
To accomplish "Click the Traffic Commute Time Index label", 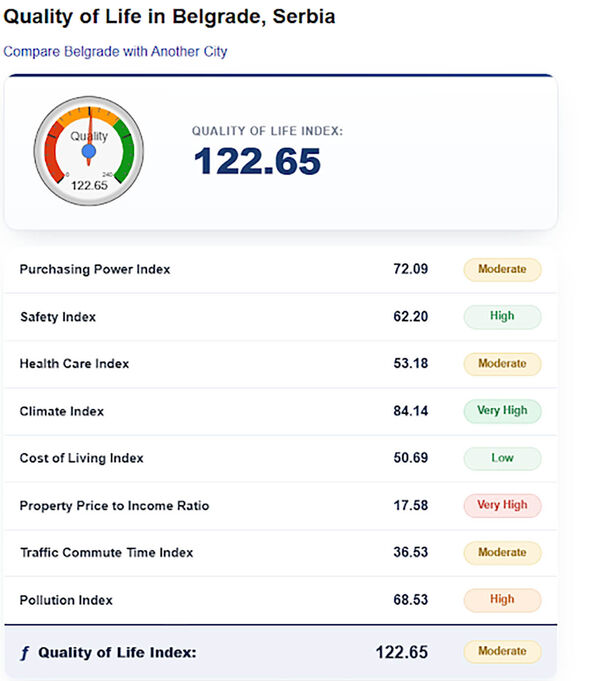I will (106, 552).
